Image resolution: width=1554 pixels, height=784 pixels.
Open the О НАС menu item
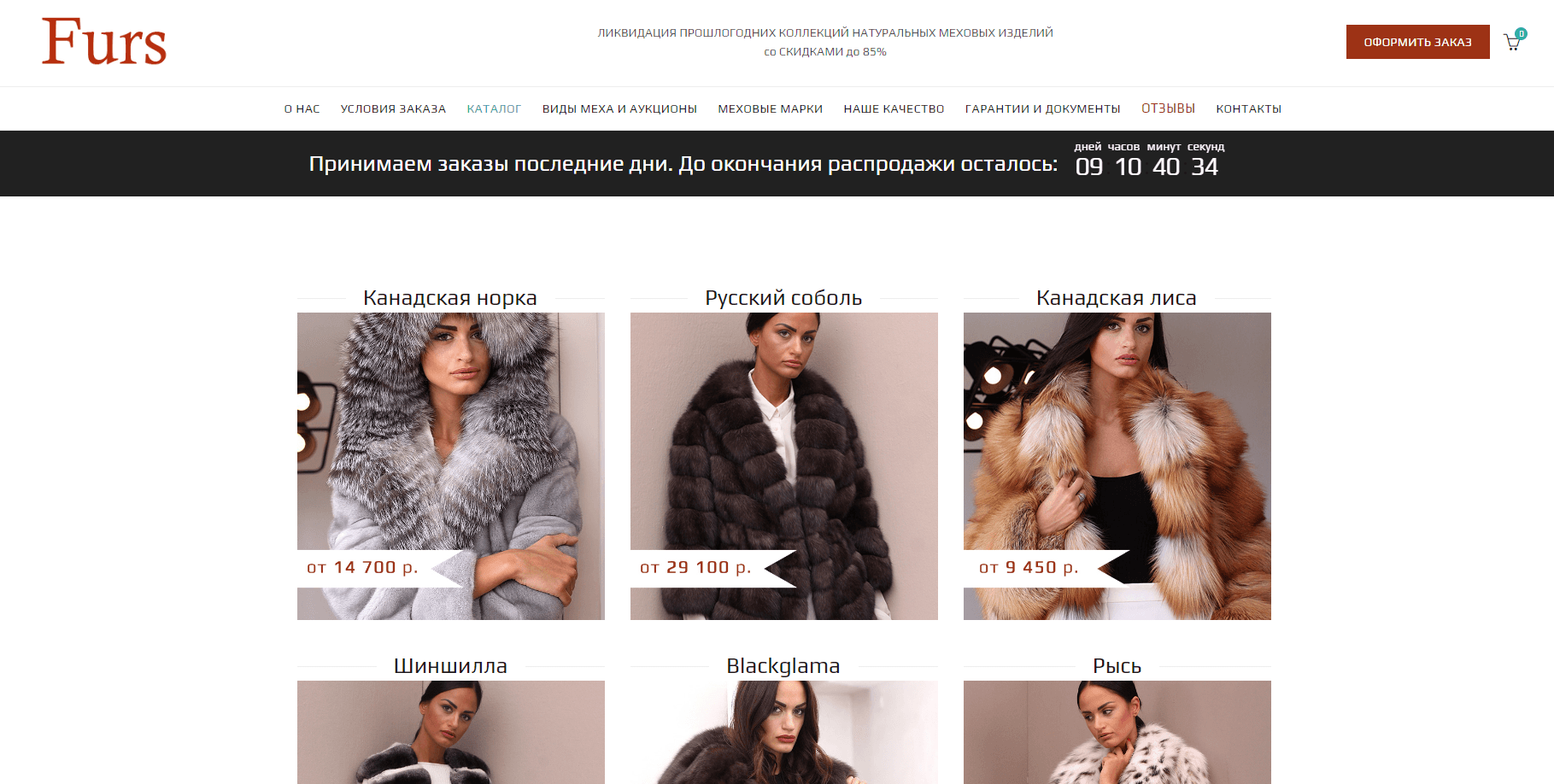tap(302, 108)
